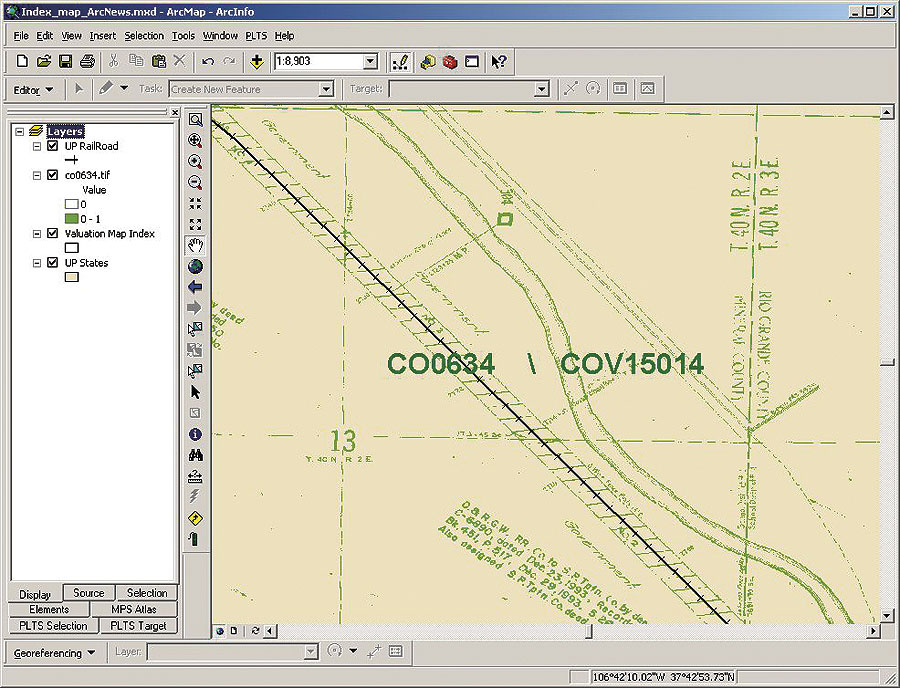Close the table of contents panel
The width and height of the screenshot is (900, 688).
[x=175, y=112]
